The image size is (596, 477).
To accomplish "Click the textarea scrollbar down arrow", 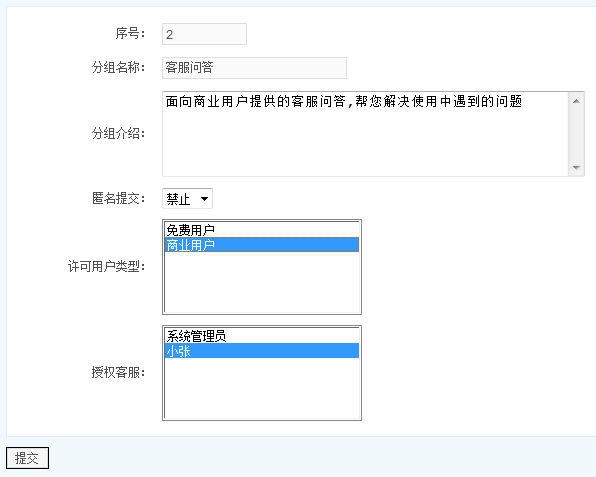I will [x=576, y=167].
